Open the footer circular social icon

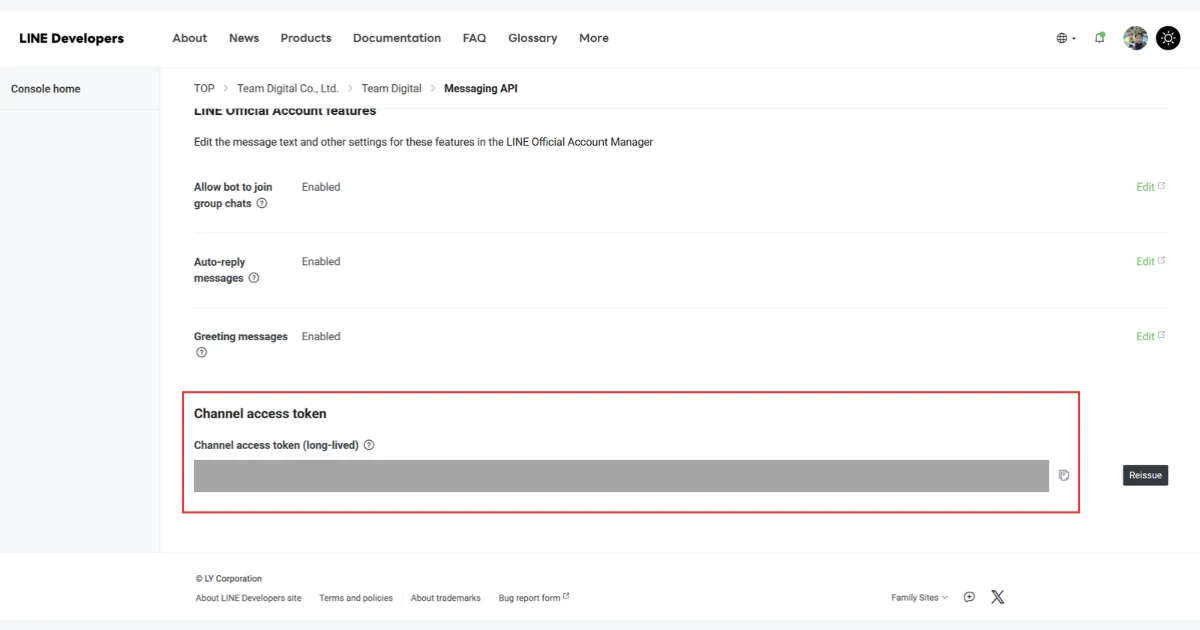click(x=969, y=597)
